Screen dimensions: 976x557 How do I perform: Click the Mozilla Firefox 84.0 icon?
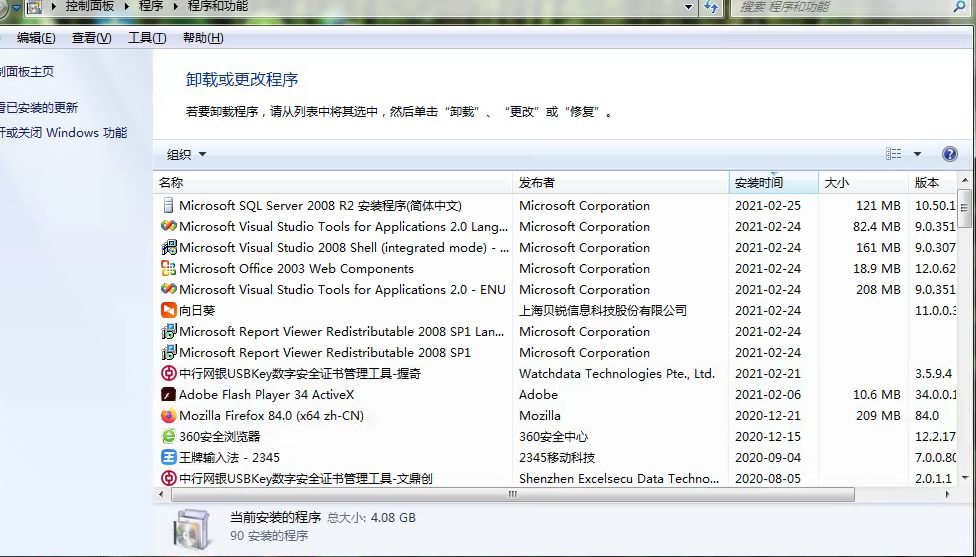[168, 415]
